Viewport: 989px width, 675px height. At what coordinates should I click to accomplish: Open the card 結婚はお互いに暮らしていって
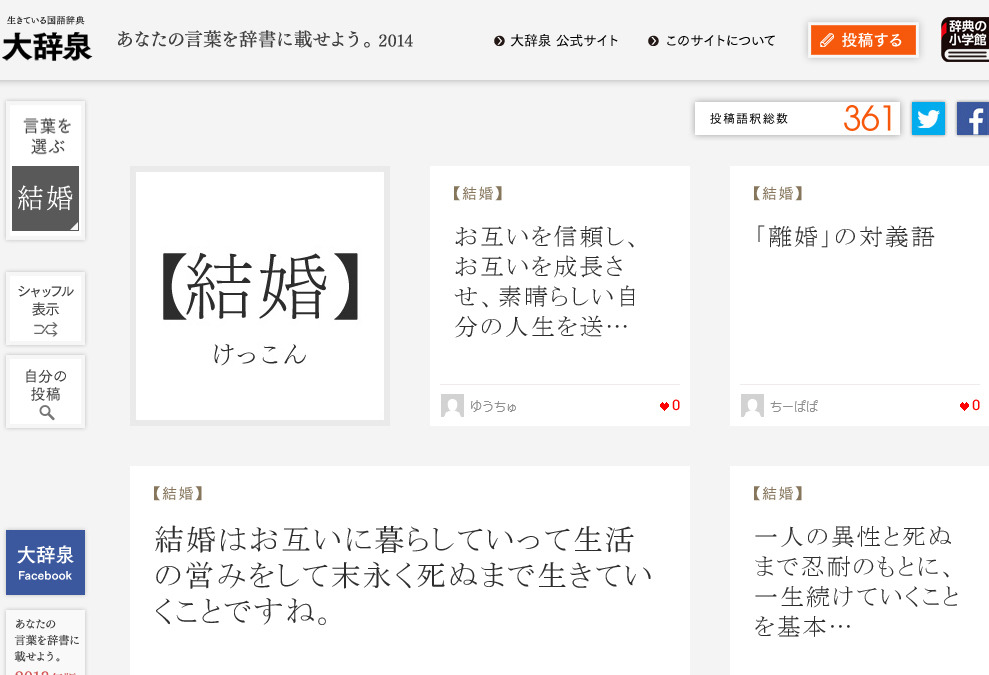click(x=410, y=571)
